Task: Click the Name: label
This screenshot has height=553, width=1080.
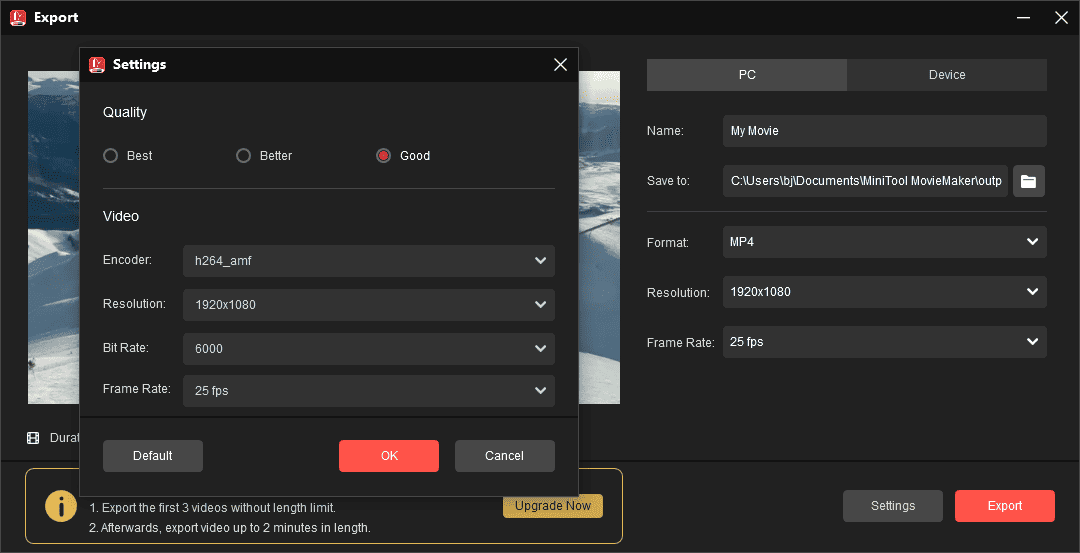Action: click(x=665, y=131)
